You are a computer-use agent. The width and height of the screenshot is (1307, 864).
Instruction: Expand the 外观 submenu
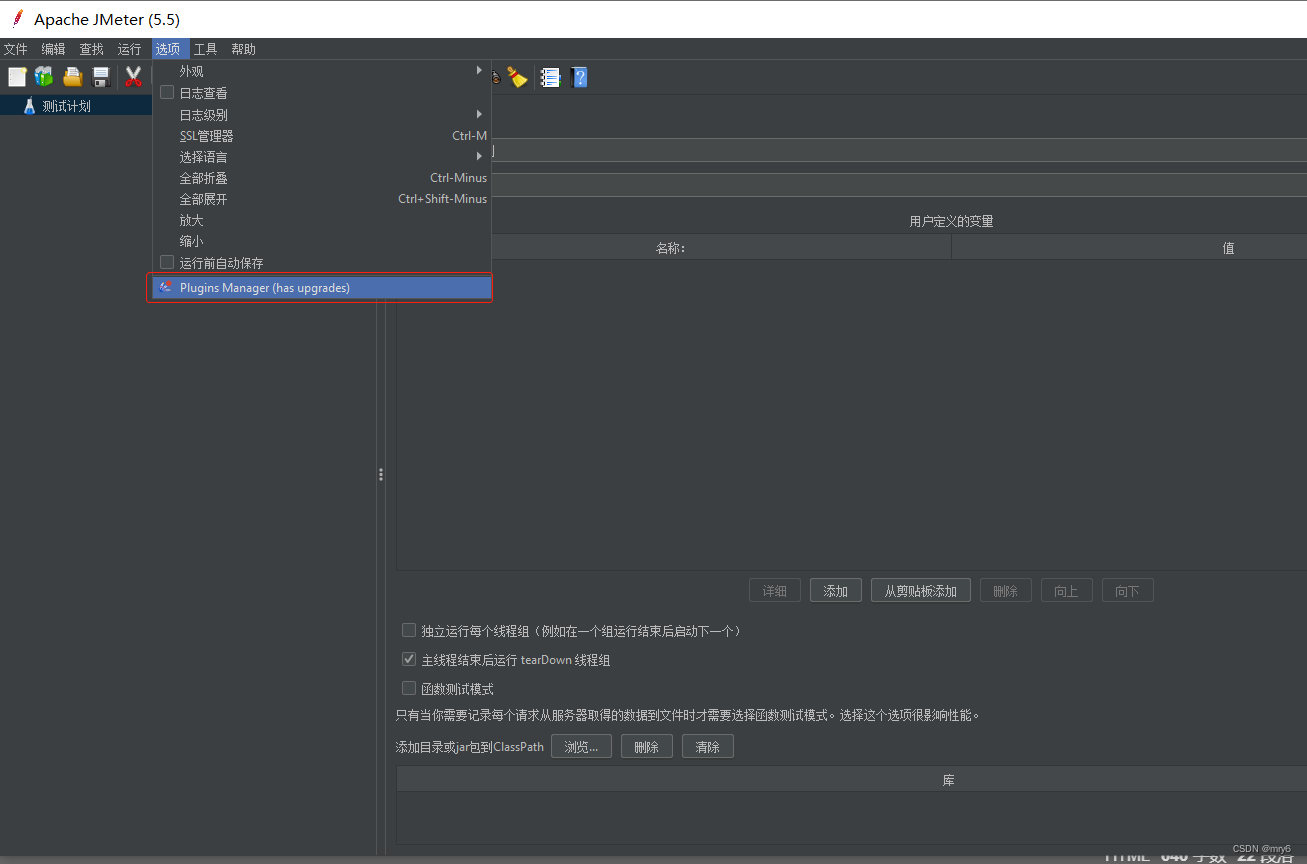pyautogui.click(x=322, y=71)
